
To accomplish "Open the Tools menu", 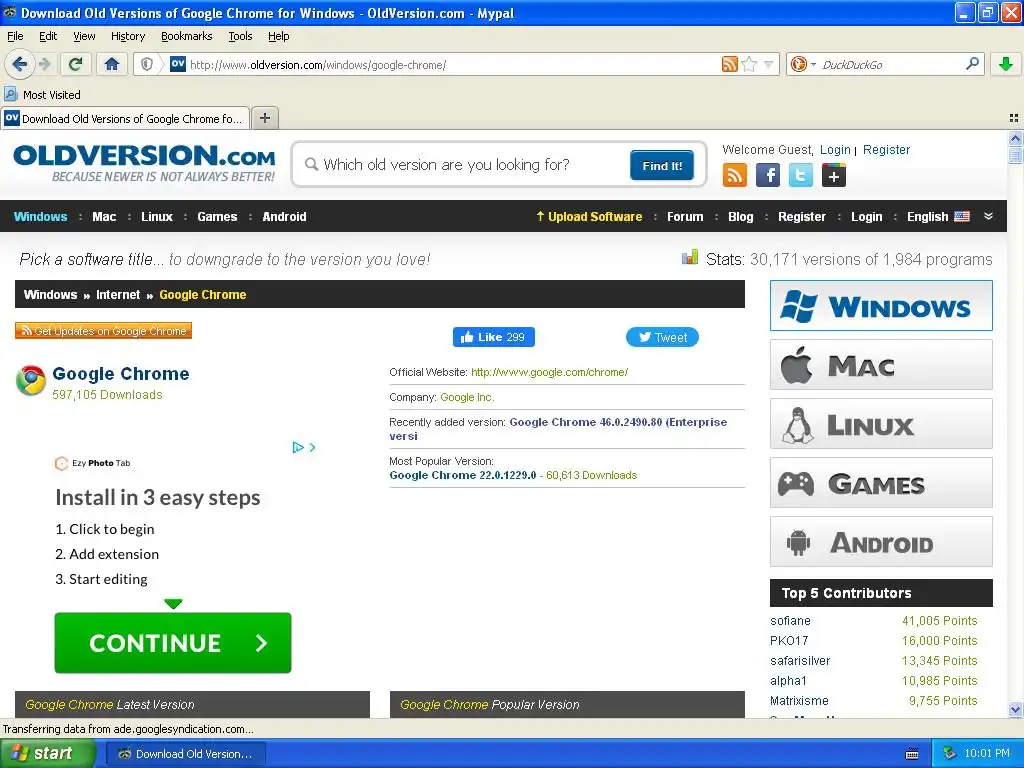I will pos(240,36).
